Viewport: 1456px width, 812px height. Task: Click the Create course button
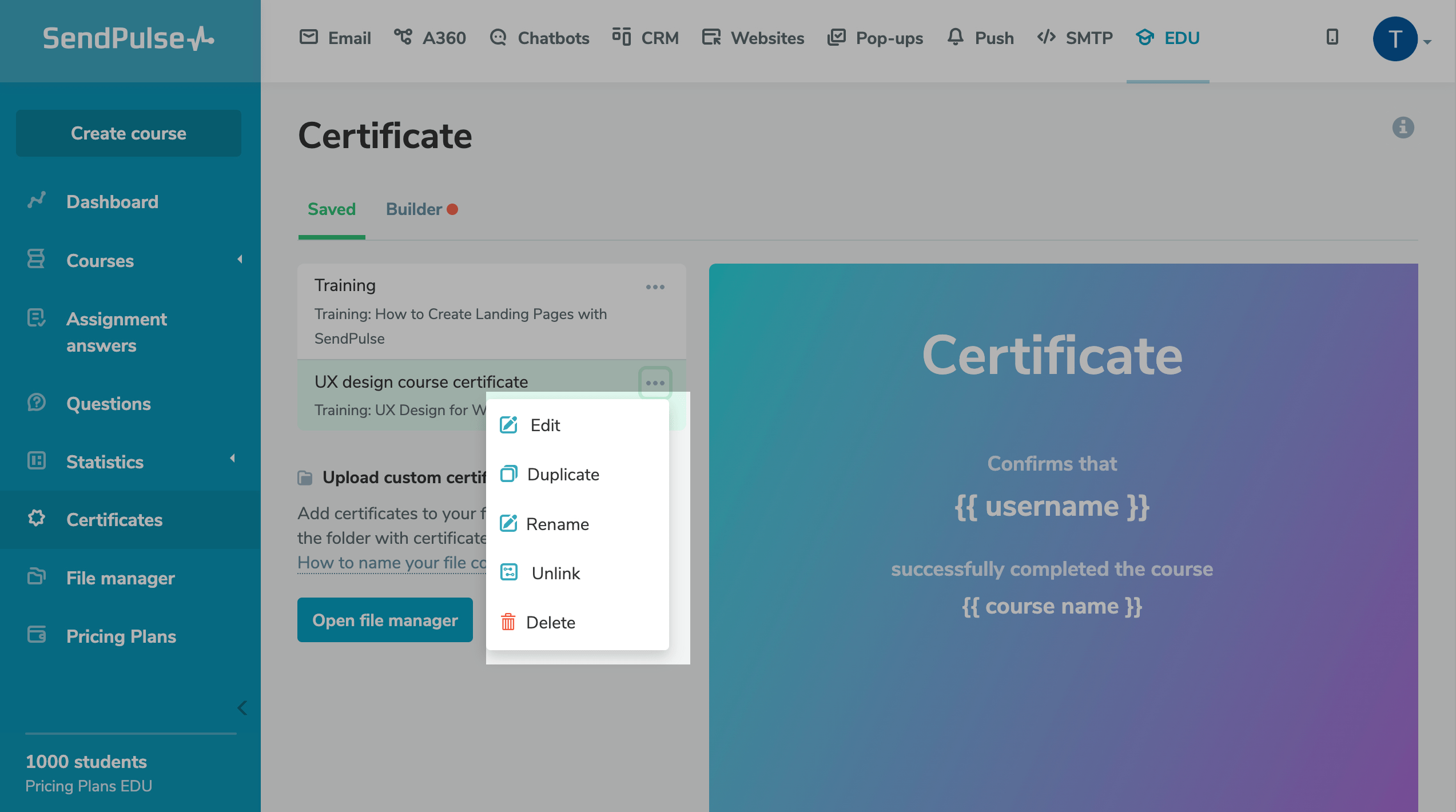[129, 133]
